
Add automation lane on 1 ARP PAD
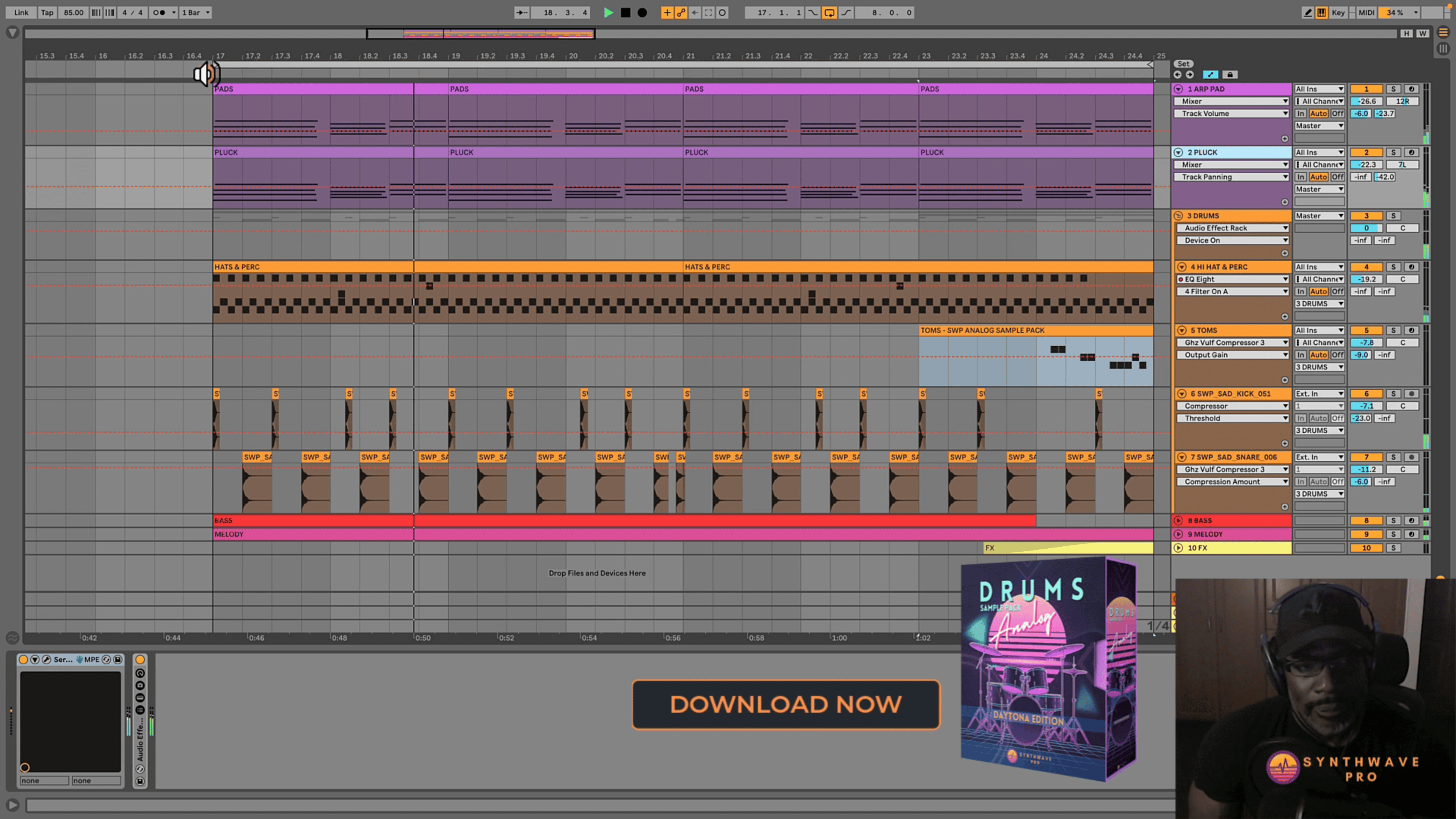(x=1284, y=138)
